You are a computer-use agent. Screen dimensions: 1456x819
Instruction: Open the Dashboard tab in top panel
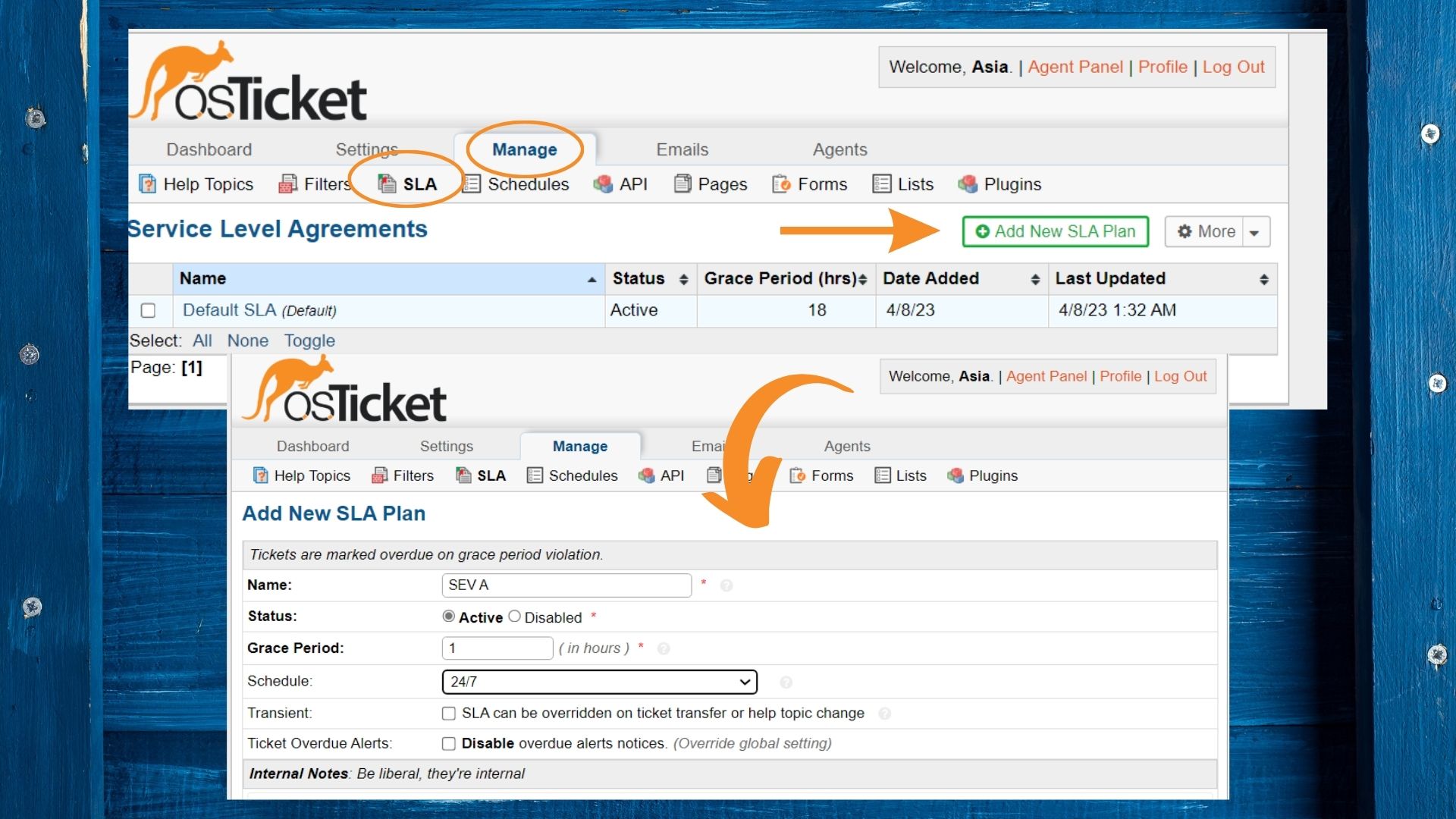pos(209,149)
